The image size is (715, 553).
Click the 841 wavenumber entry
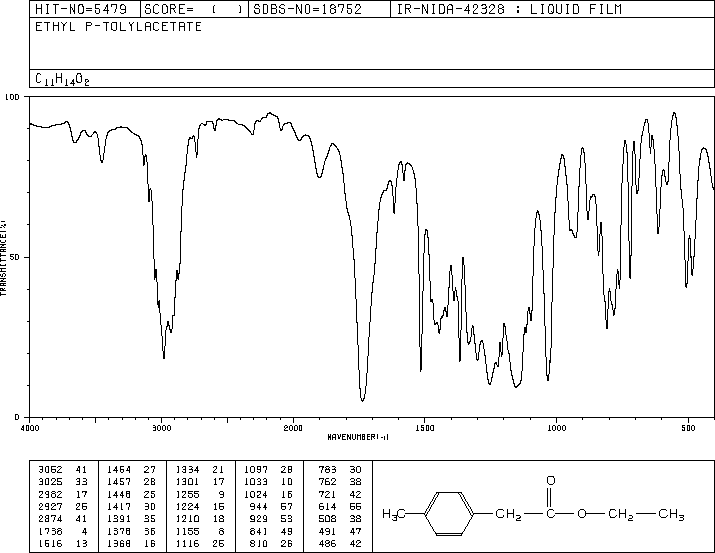[259, 531]
